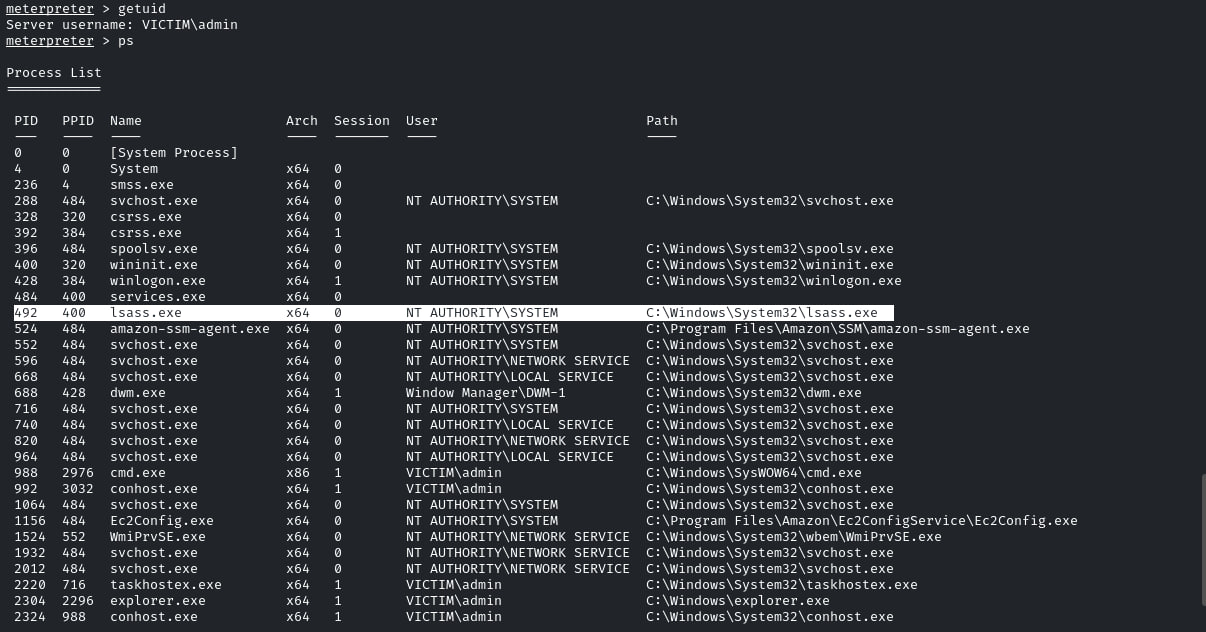This screenshot has width=1206, height=632.
Task: Select the 'Server username: VICTIM\admin' output line
Action: [122, 25]
